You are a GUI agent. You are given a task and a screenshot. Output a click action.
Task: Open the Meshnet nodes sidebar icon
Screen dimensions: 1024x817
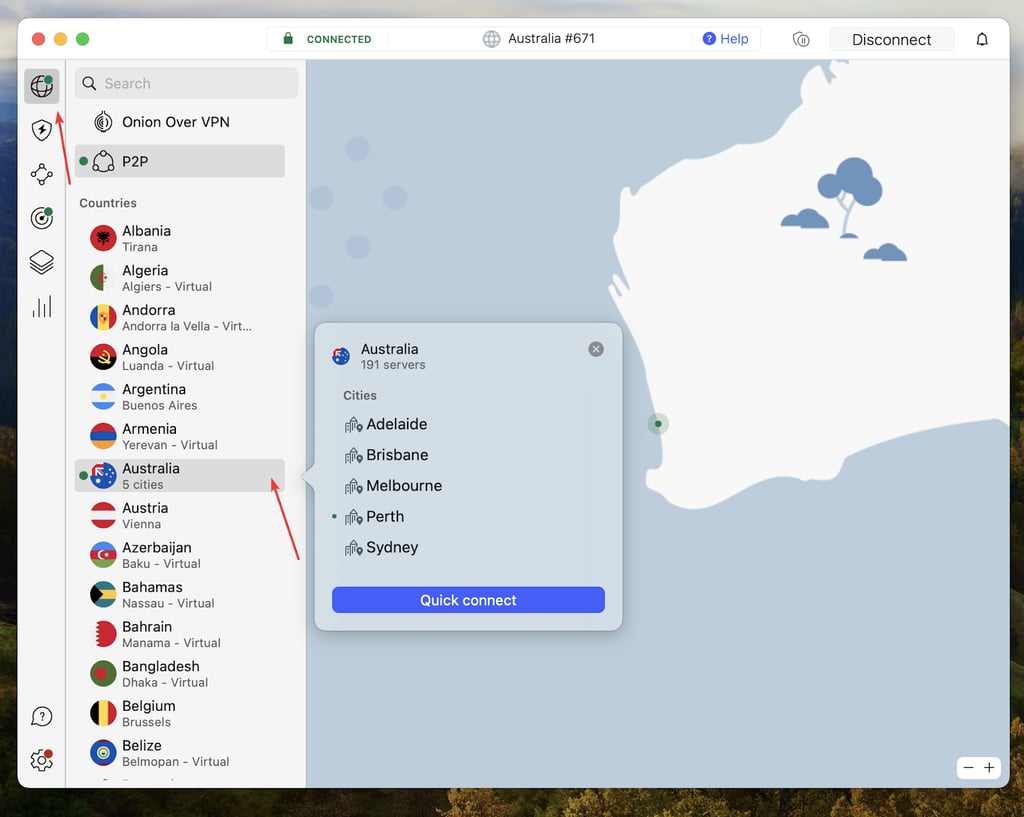(42, 174)
